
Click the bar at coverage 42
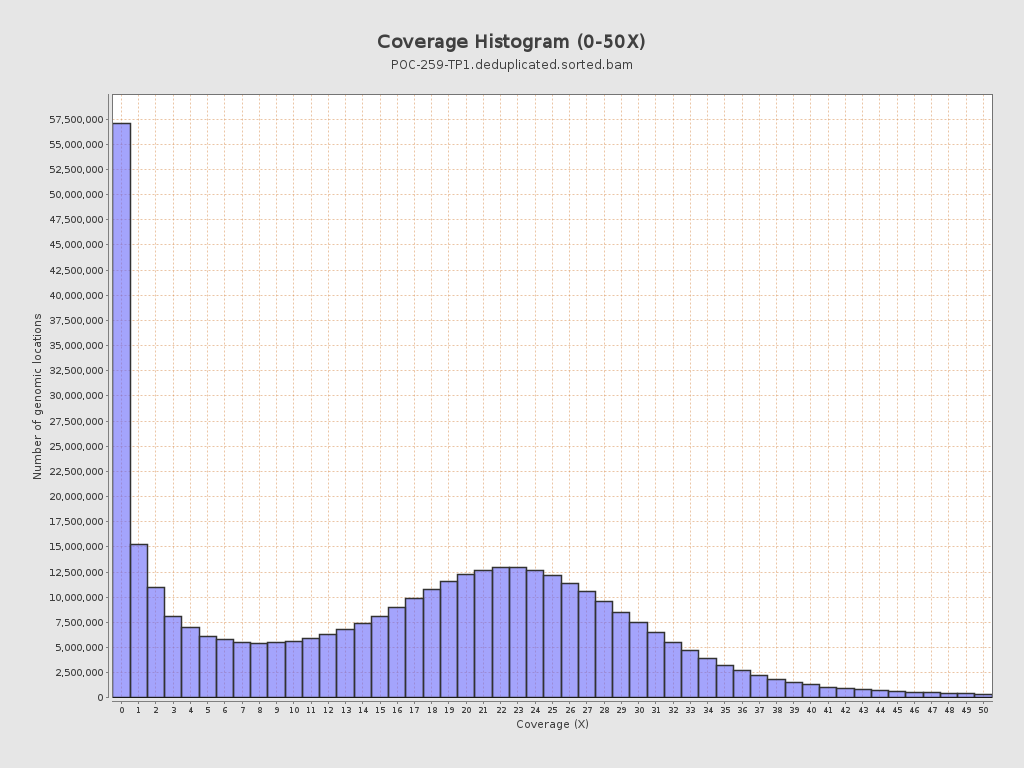[846, 693]
